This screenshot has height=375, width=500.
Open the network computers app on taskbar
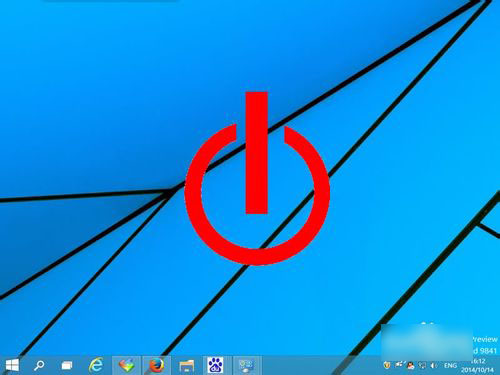pos(247,365)
